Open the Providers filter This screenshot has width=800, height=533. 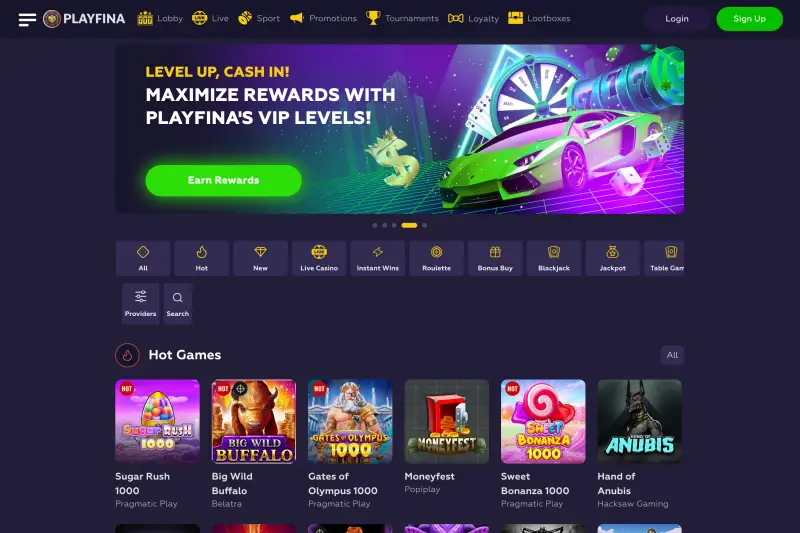click(x=140, y=303)
